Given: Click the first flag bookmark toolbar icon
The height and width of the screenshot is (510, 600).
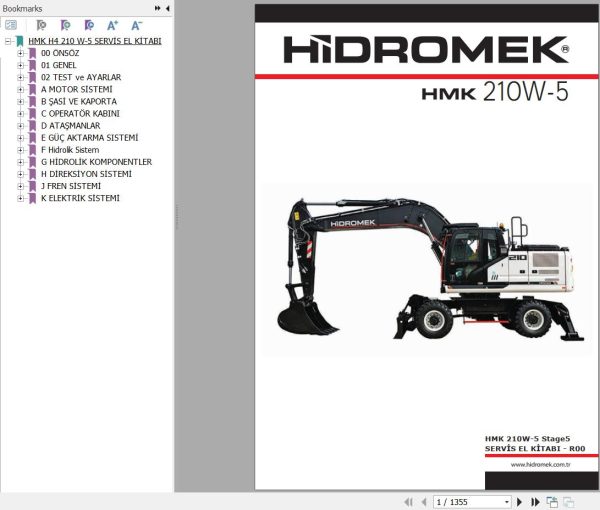Looking at the screenshot, I should 41,25.
